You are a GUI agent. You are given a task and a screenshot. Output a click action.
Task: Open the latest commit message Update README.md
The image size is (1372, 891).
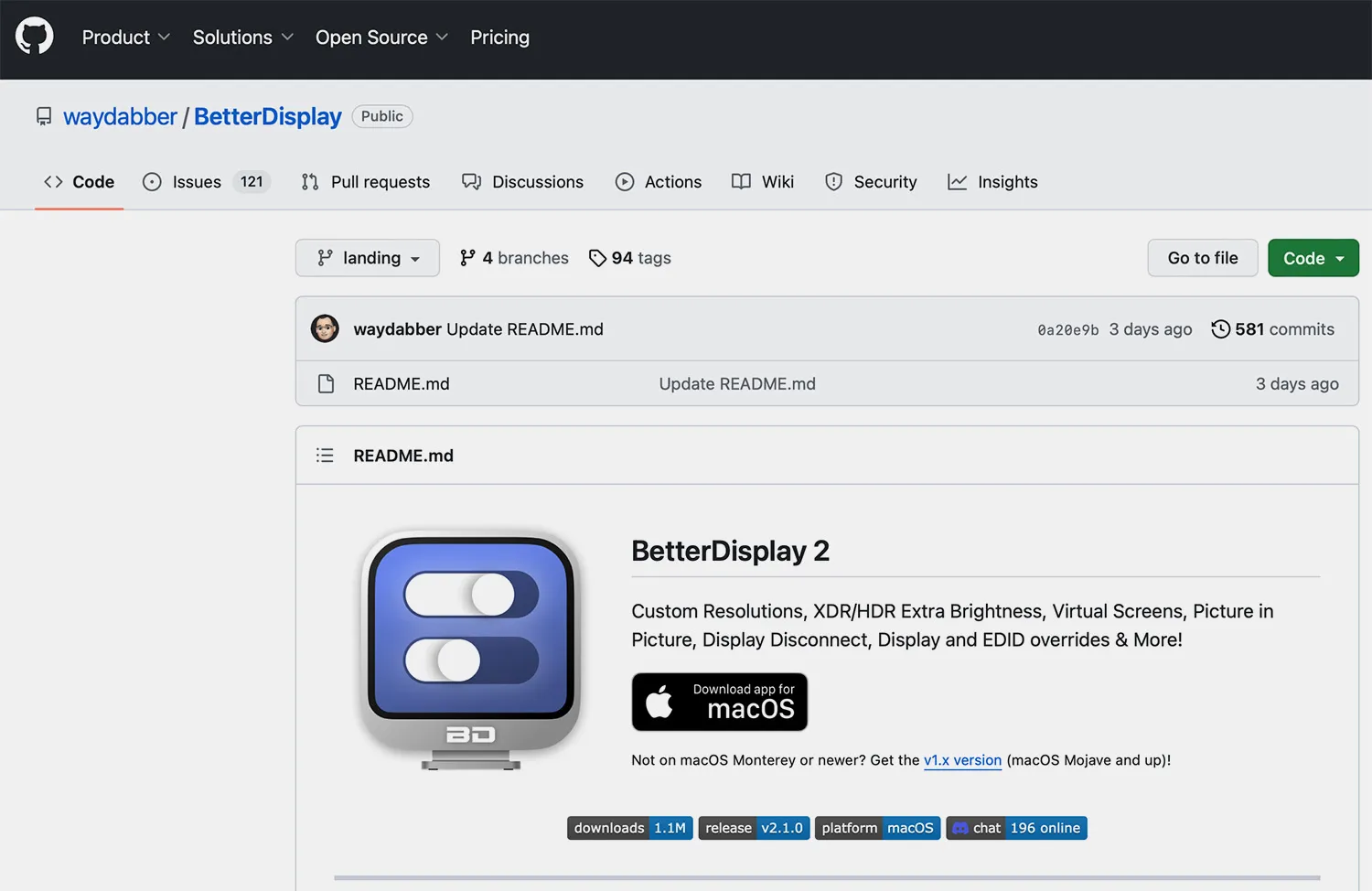click(x=525, y=329)
